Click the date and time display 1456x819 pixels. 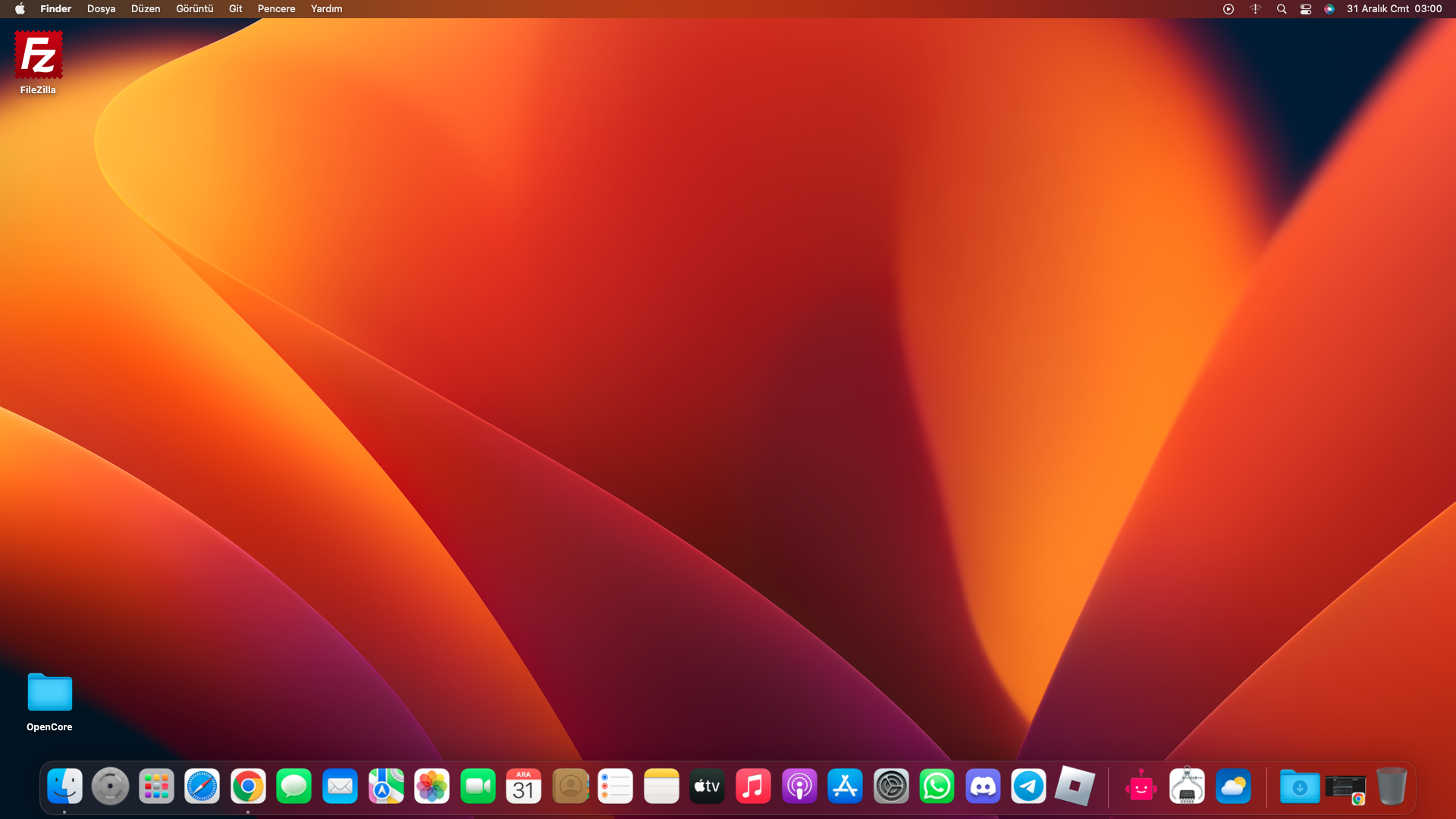pyautogui.click(x=1394, y=9)
